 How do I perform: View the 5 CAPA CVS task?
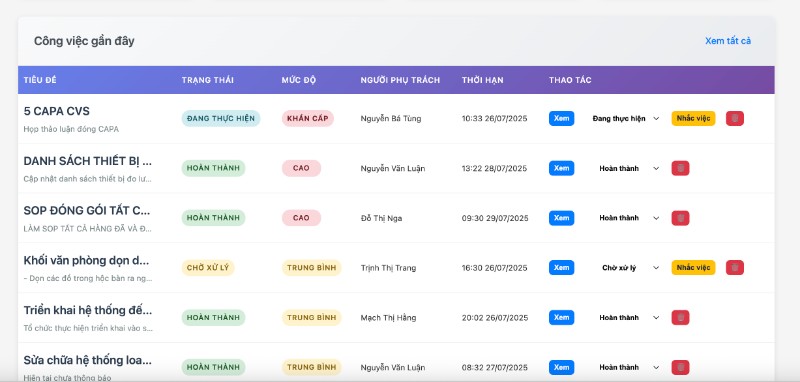click(x=561, y=118)
